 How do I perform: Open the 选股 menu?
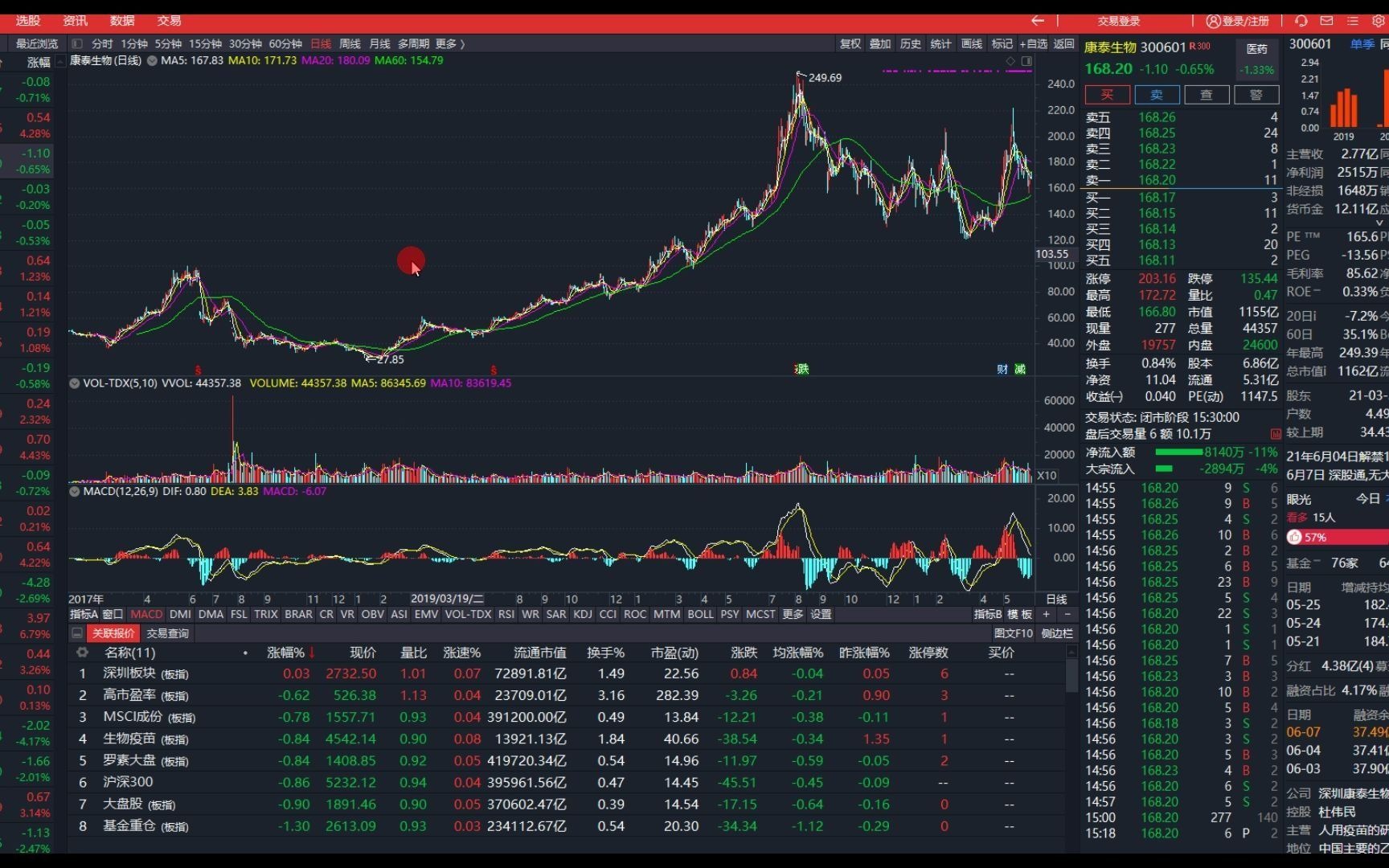click(x=28, y=21)
